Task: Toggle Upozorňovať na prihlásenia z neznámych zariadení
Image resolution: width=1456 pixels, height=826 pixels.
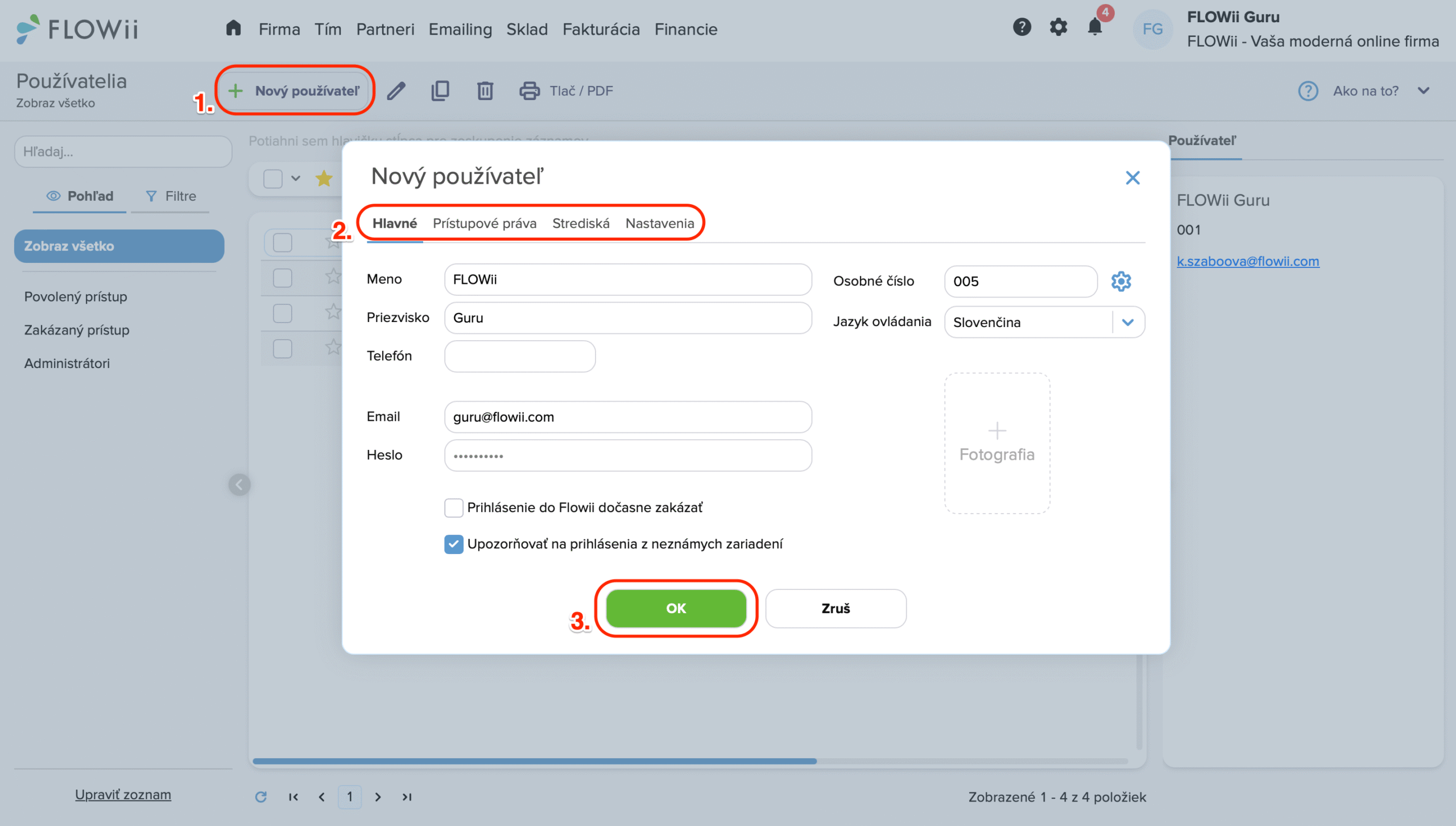Action: pos(453,544)
